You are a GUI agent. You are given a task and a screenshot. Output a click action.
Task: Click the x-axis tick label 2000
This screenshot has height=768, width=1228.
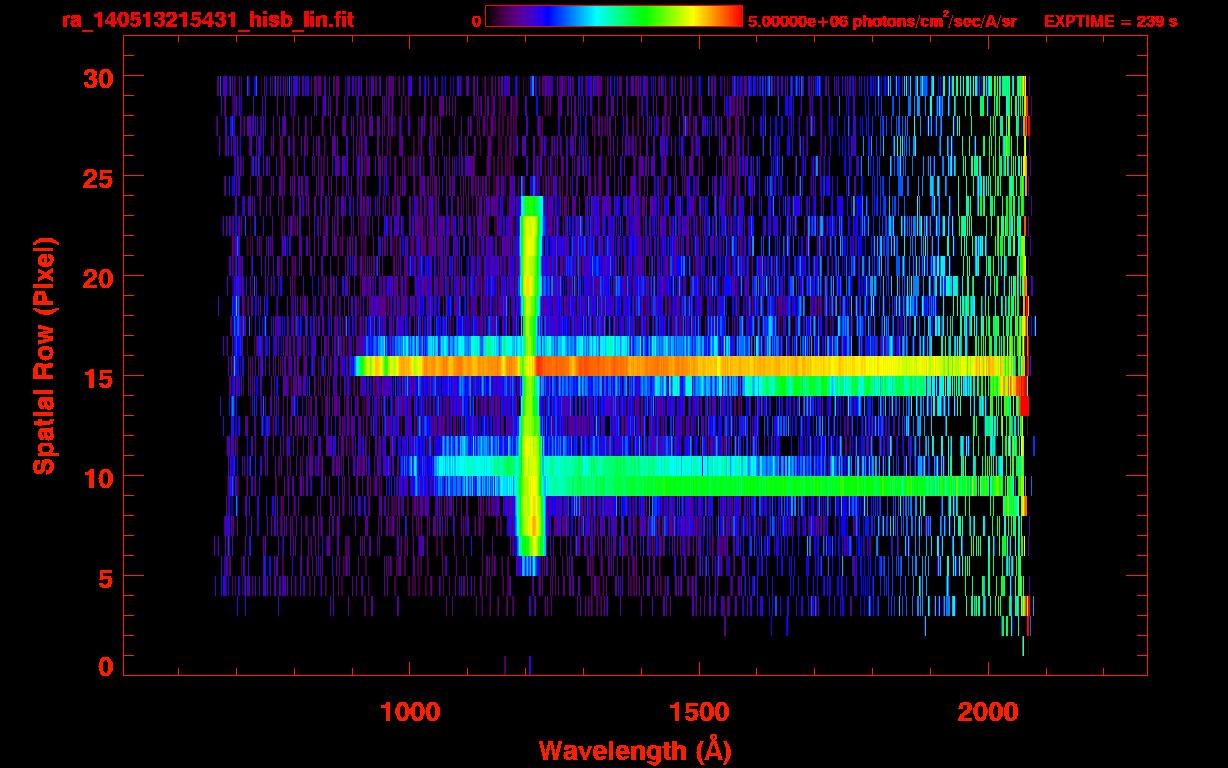click(x=988, y=712)
